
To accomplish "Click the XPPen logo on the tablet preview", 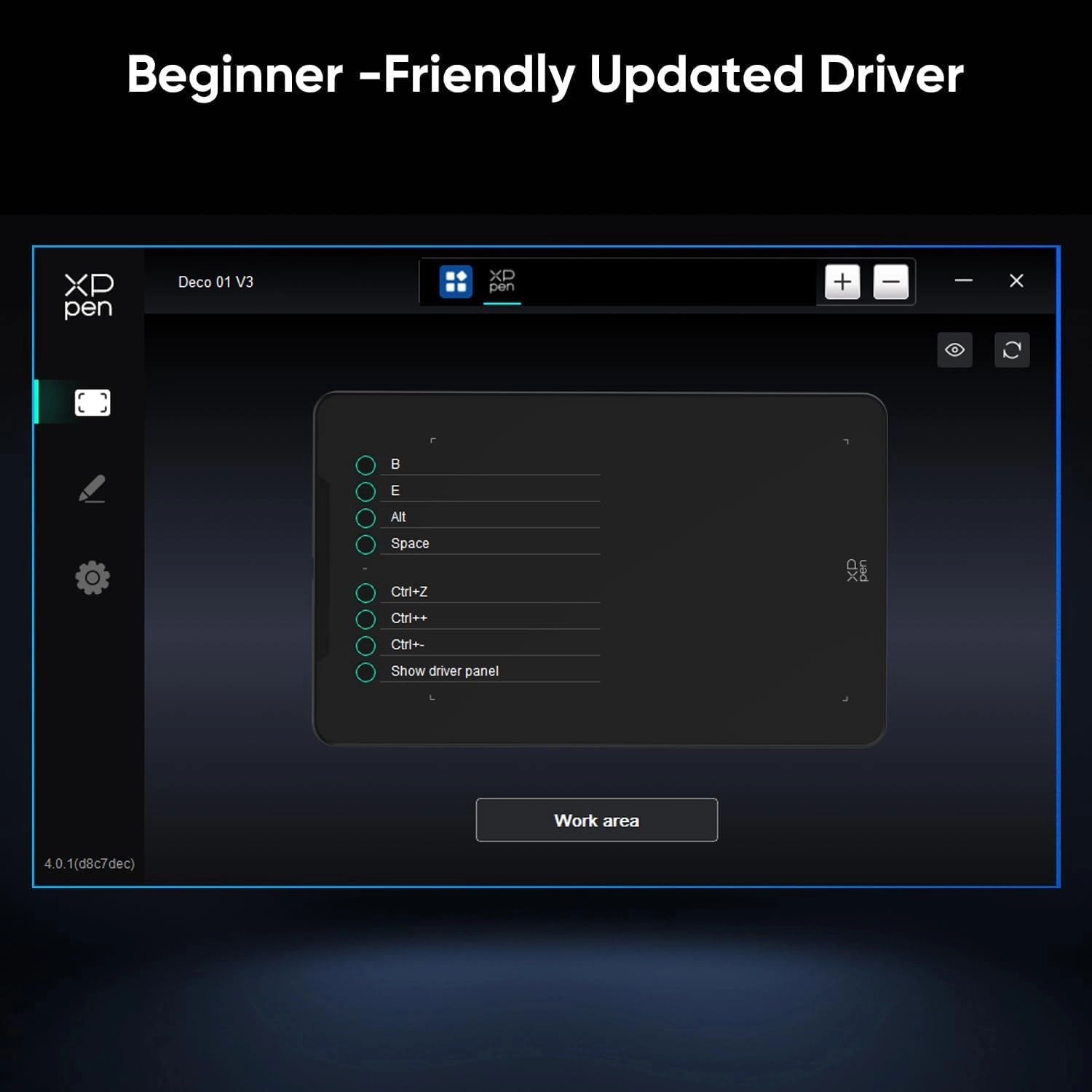I will (858, 571).
